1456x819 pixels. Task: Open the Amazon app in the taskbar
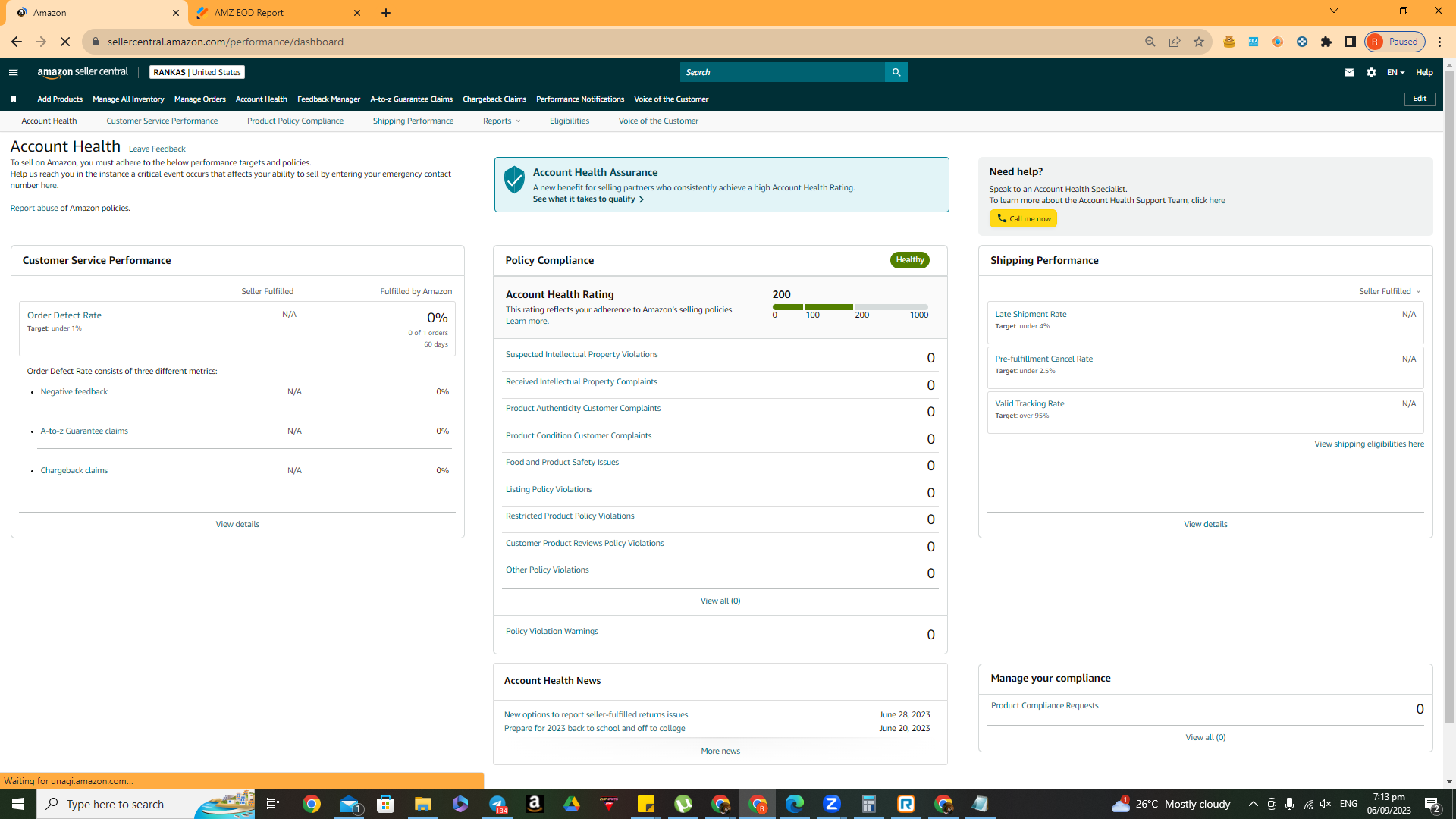pyautogui.click(x=535, y=804)
